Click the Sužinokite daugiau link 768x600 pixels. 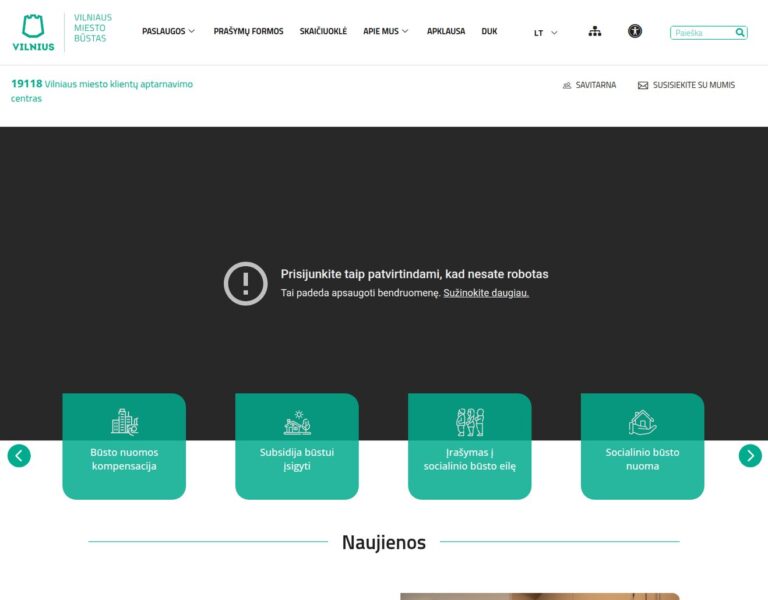[x=486, y=293]
